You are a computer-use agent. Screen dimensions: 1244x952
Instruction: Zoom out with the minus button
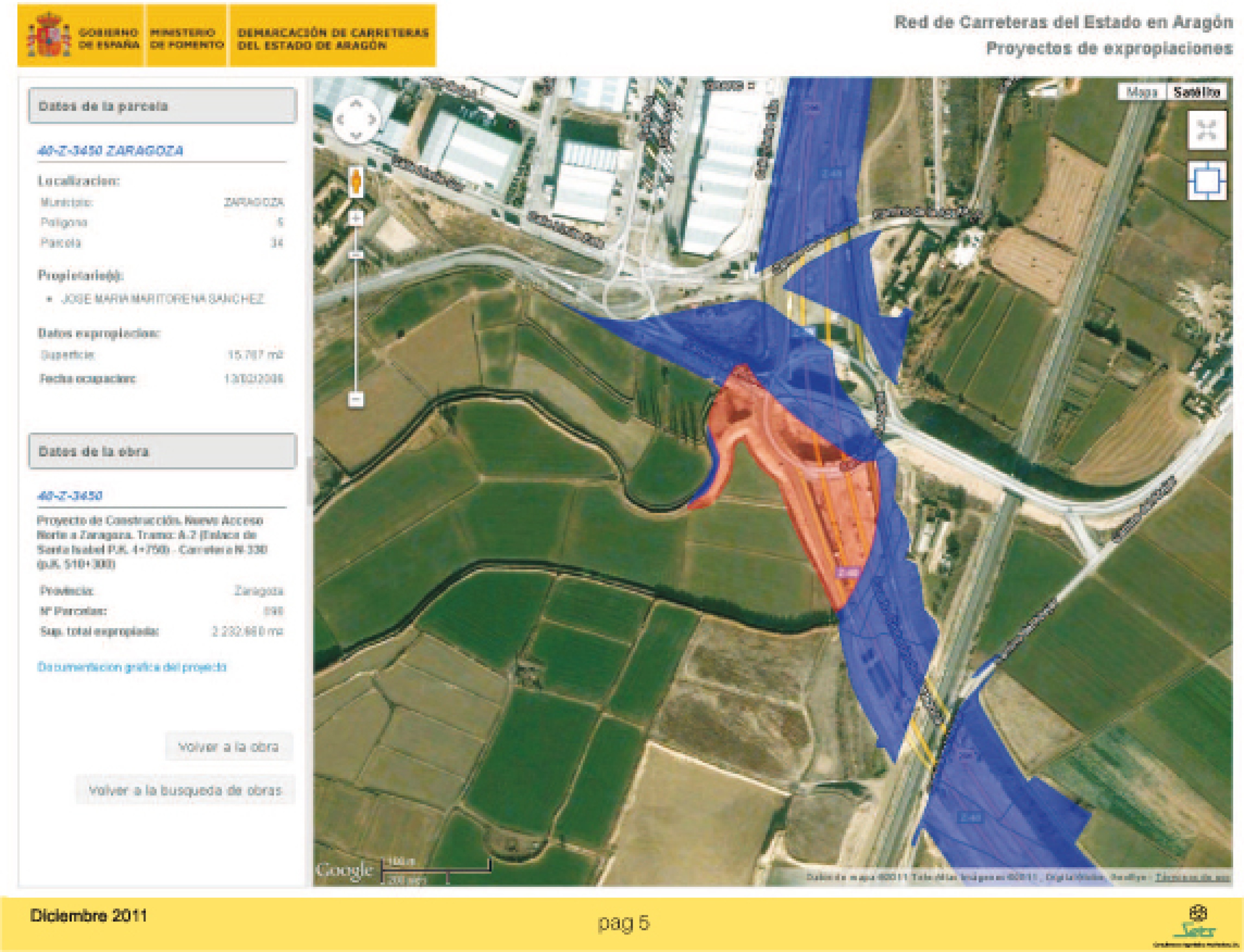pos(355,399)
